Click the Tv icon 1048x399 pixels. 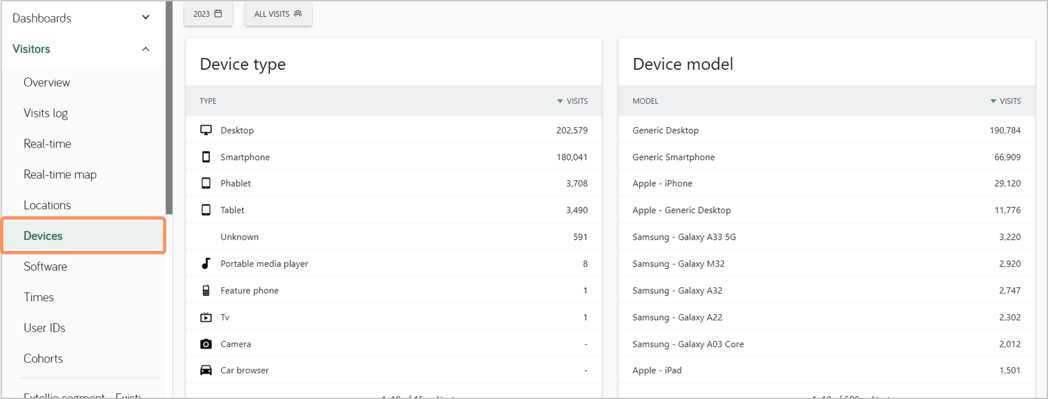(206, 317)
